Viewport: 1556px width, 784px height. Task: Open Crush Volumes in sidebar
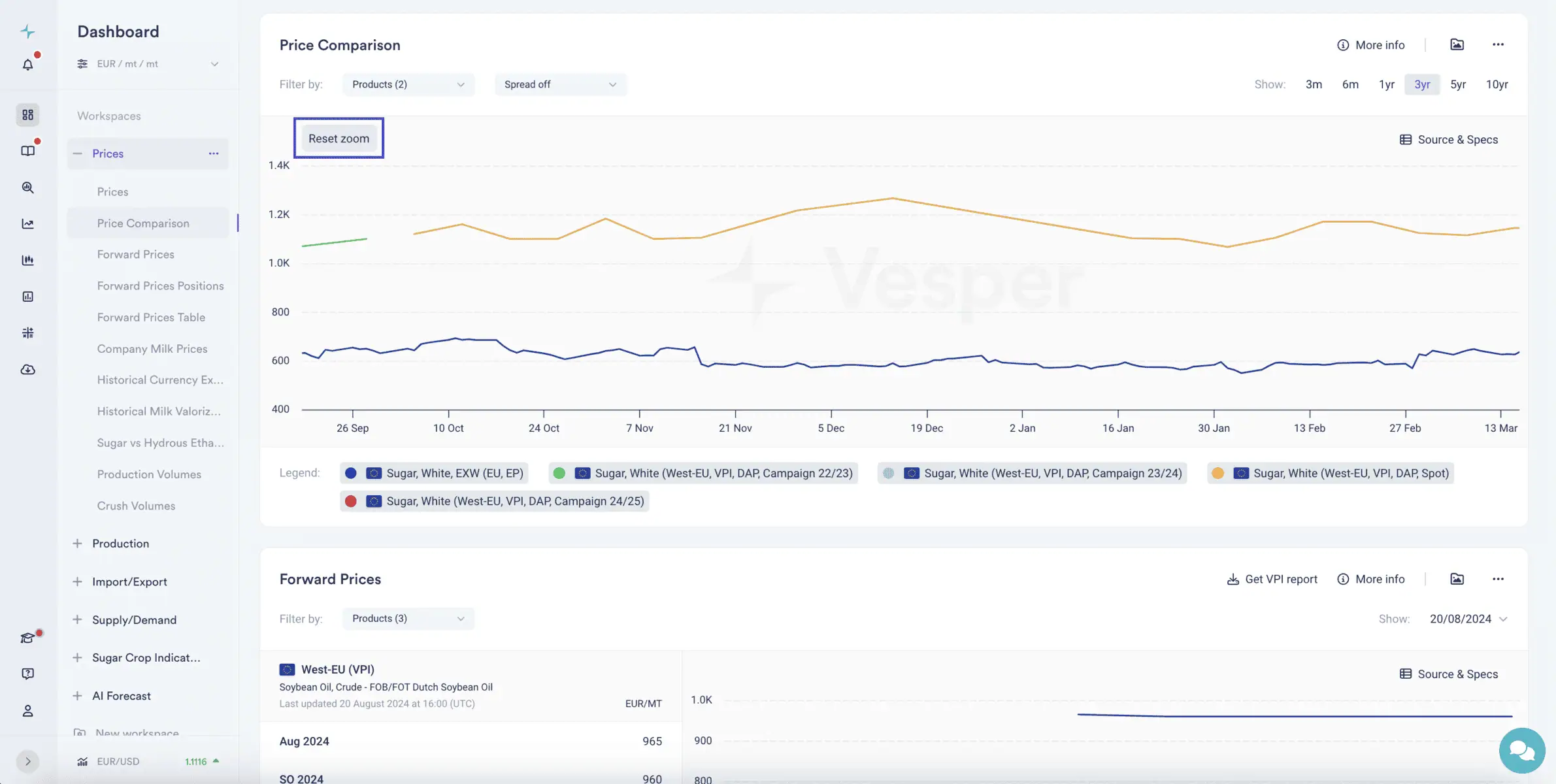[x=136, y=506]
